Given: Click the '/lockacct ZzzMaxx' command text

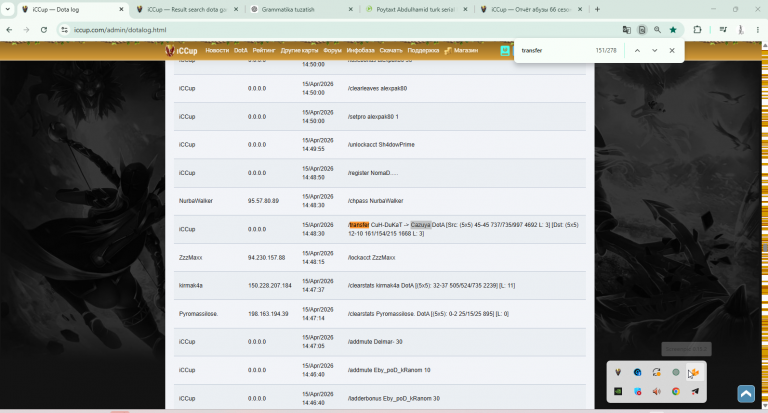Looking at the screenshot, I should pyautogui.click(x=372, y=258).
